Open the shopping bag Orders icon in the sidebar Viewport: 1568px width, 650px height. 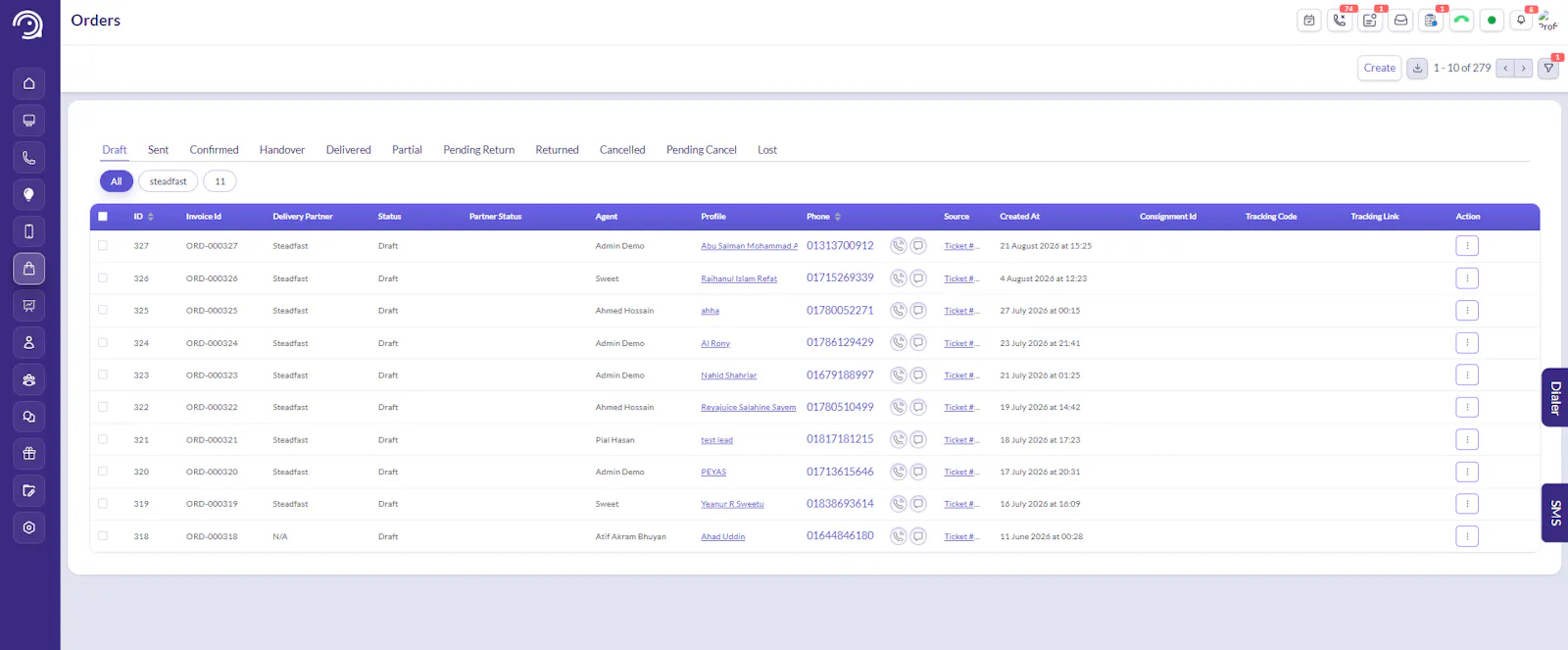point(28,269)
